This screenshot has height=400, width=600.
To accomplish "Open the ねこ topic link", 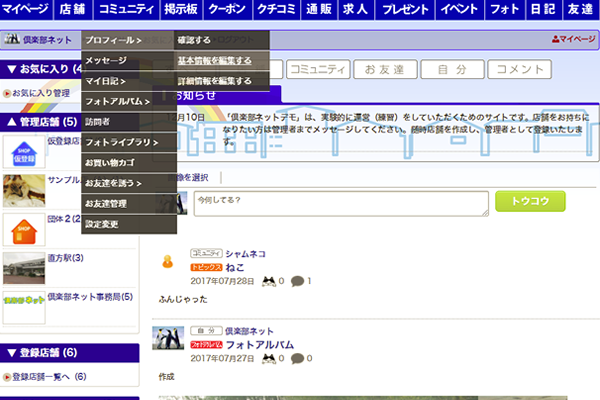I will click(x=235, y=268).
